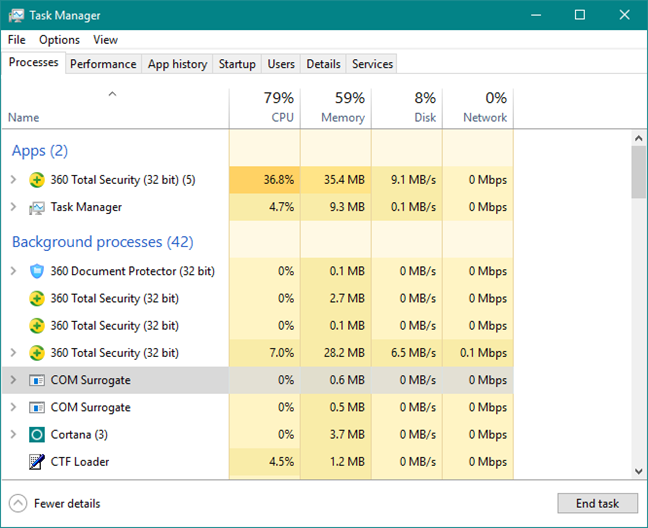Open the Startup tab
The width and height of the screenshot is (648, 528).
[x=237, y=64]
